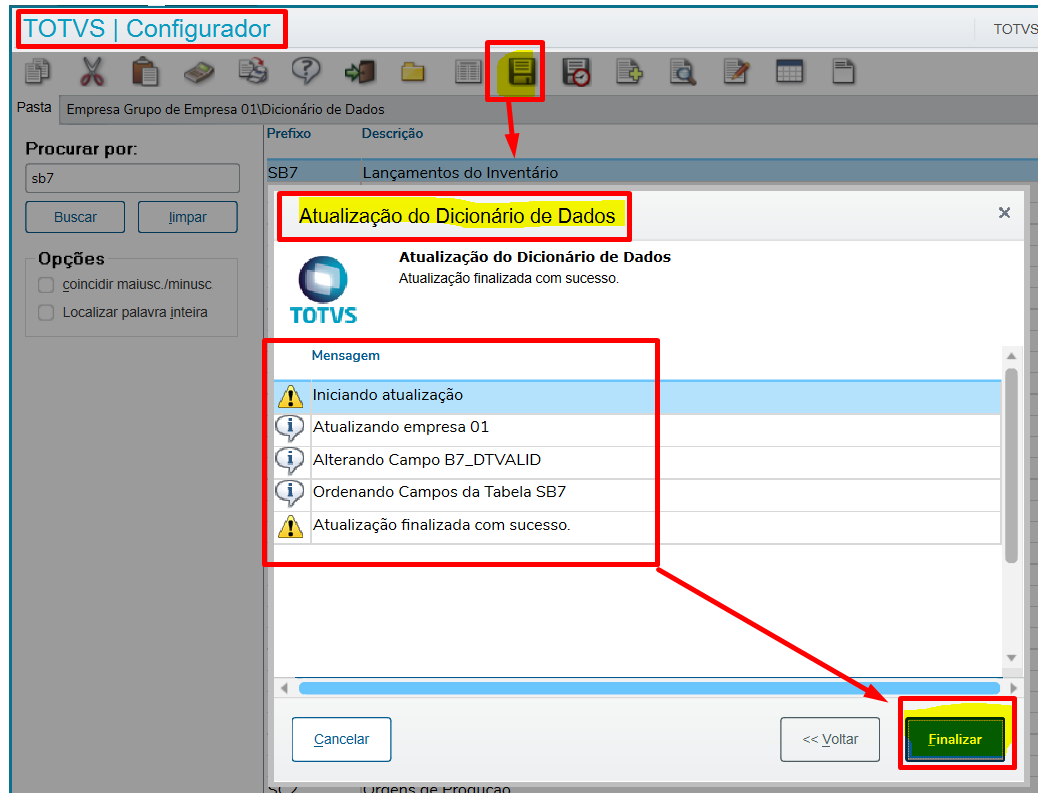Open the calculator icon
The height and width of the screenshot is (801, 1045).
(199, 72)
